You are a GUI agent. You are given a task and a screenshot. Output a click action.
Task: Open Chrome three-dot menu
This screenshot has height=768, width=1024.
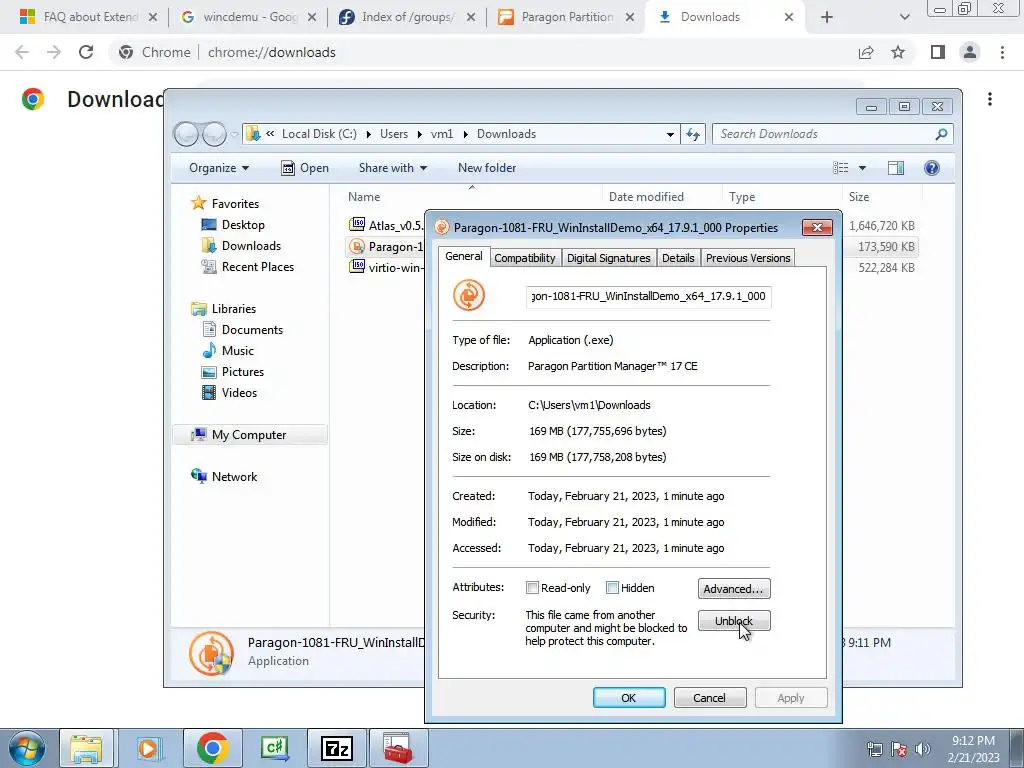tap(1002, 52)
